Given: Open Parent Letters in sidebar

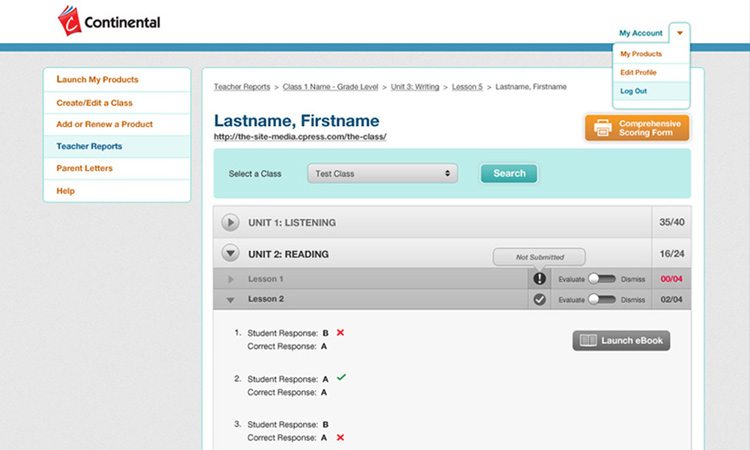Looking at the screenshot, I should [x=84, y=168].
